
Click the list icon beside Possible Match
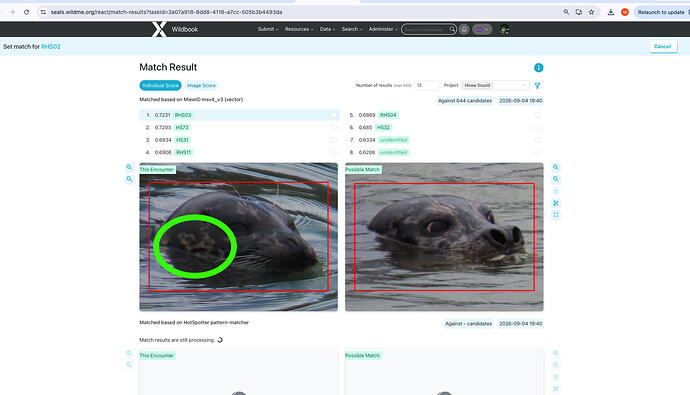(x=556, y=191)
